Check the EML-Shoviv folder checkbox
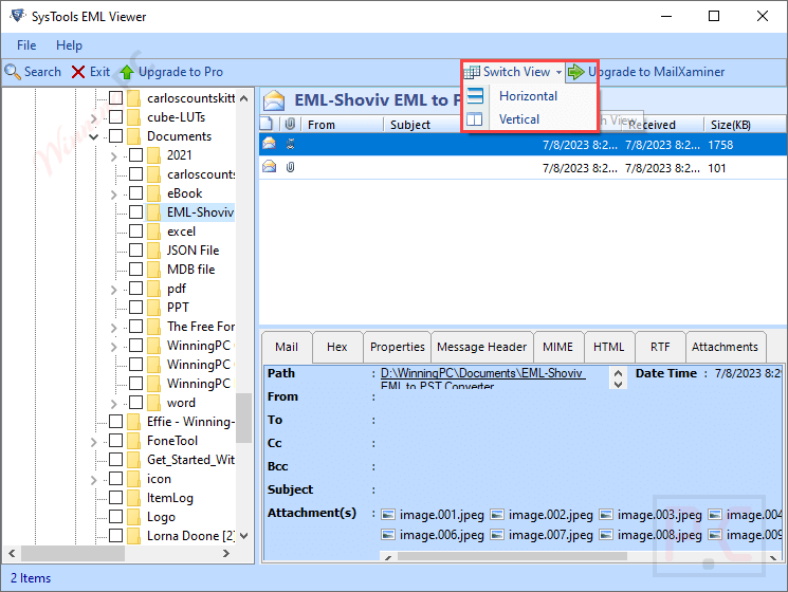Image resolution: width=788 pixels, height=592 pixels. point(136,212)
